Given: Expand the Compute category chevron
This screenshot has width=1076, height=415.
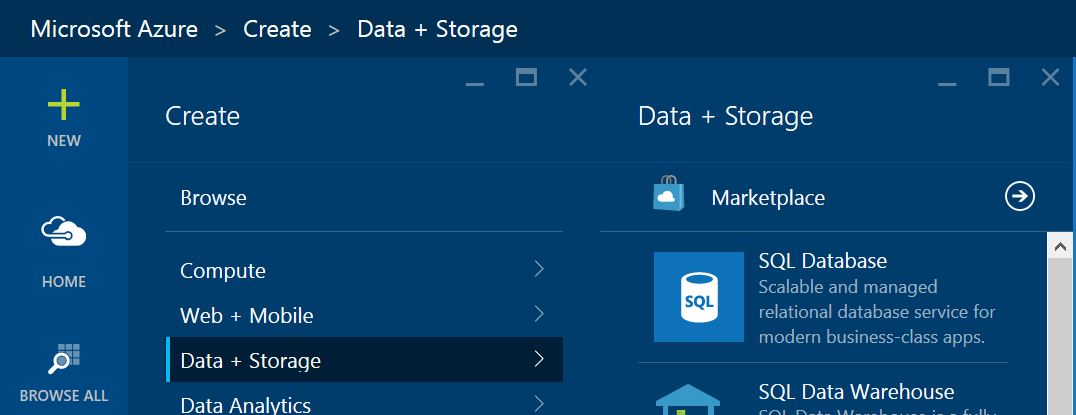Looking at the screenshot, I should (x=539, y=269).
